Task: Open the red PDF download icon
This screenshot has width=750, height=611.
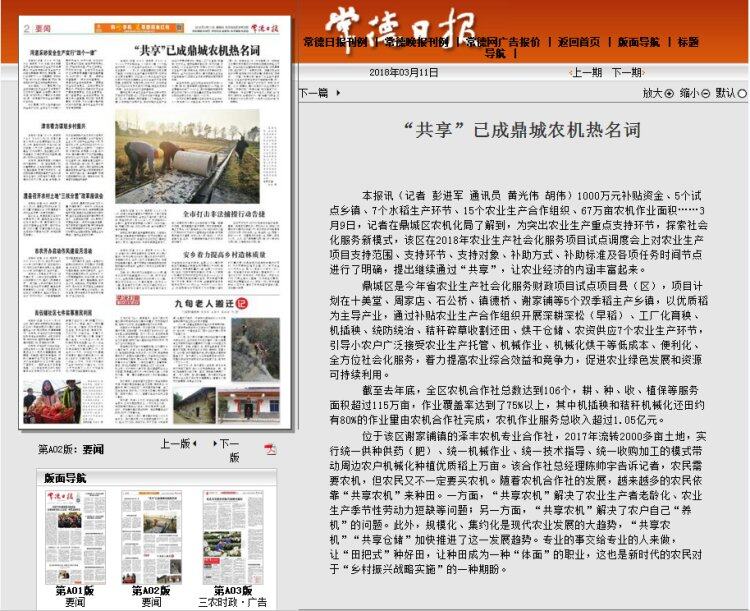Action: 270,449
